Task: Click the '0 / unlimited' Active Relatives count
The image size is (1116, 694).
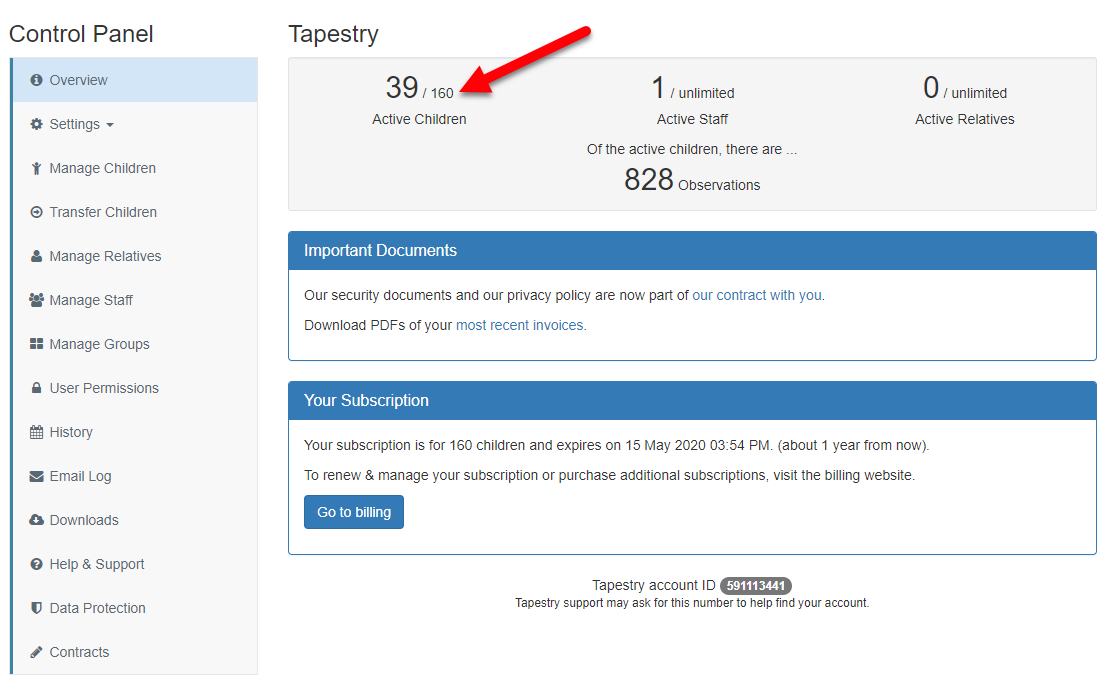Action: (964, 88)
